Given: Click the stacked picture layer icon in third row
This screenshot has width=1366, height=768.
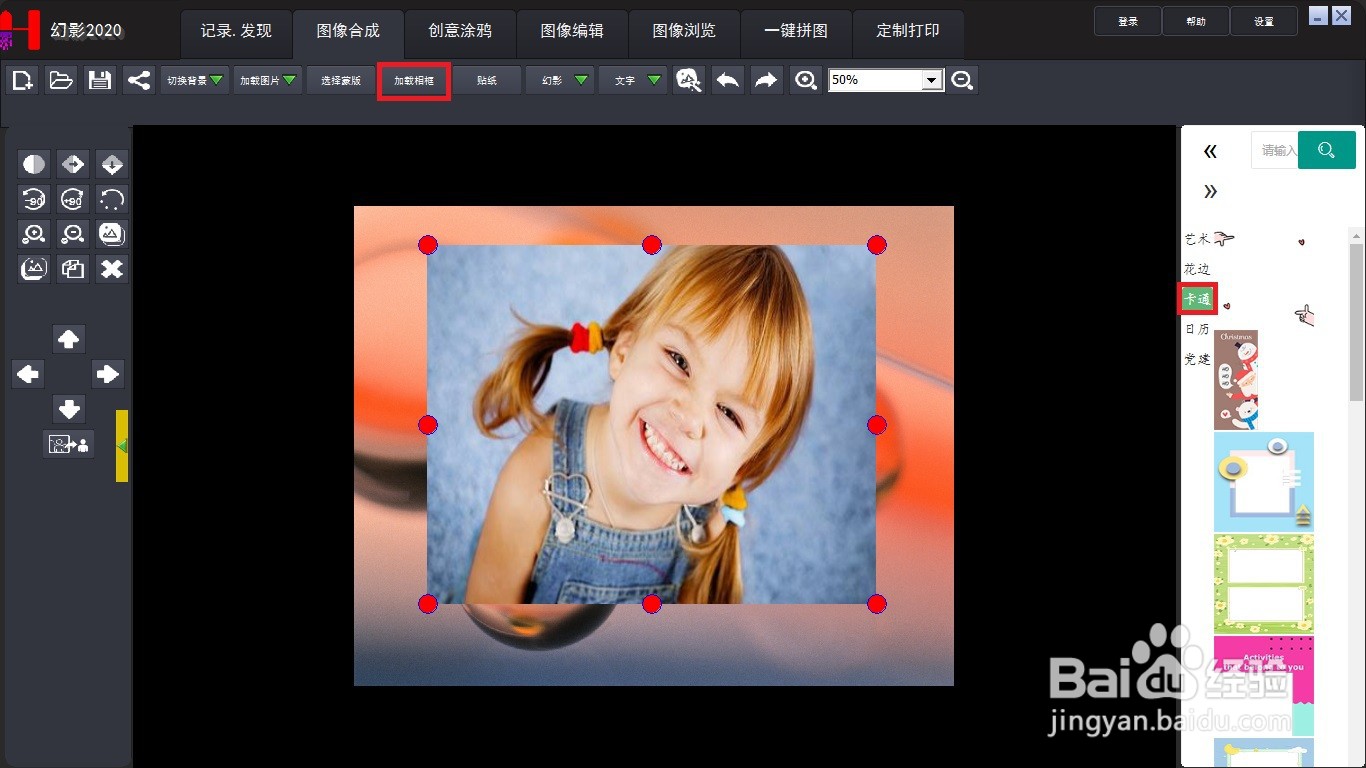Looking at the screenshot, I should (112, 234).
